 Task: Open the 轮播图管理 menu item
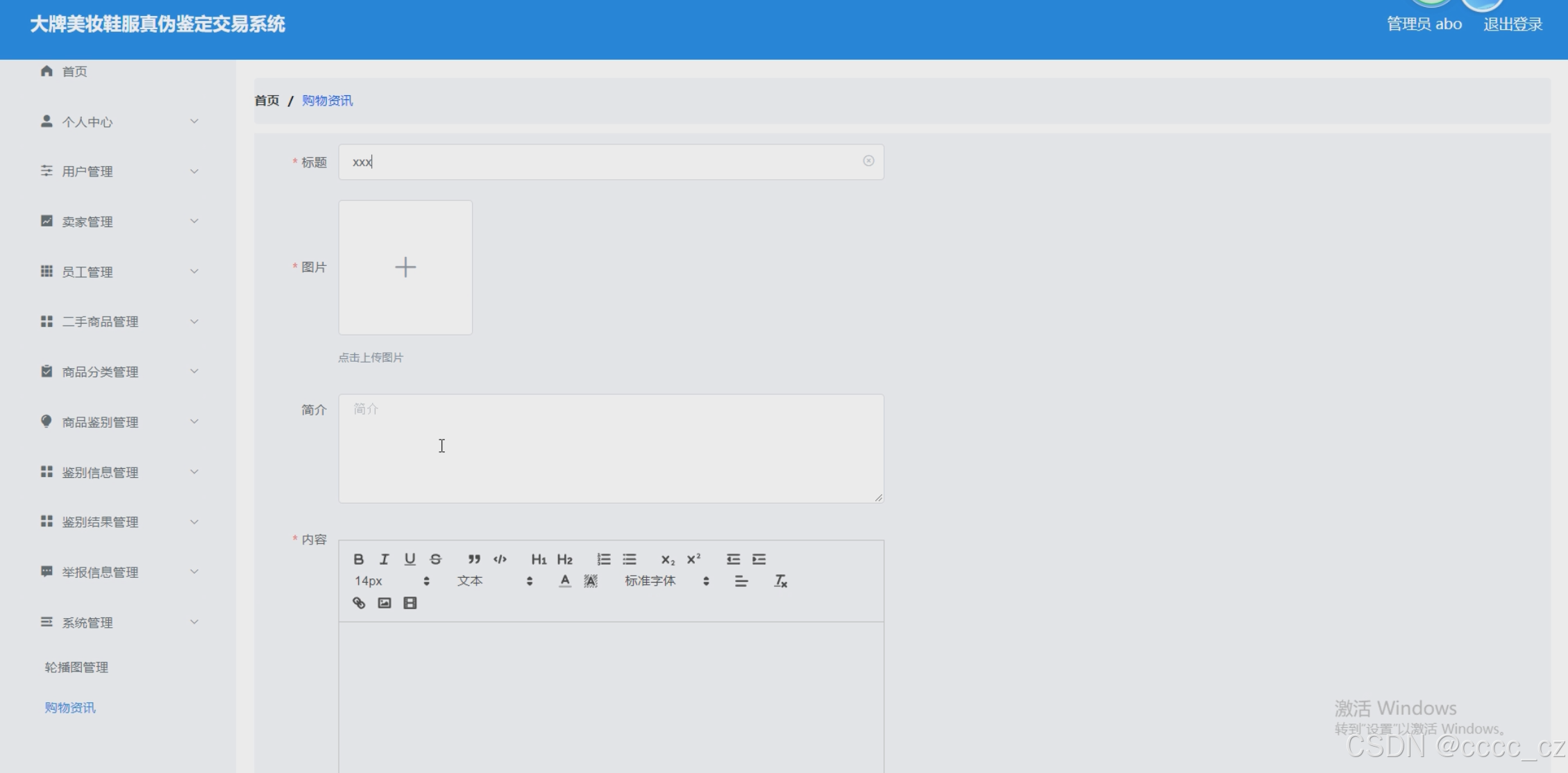pyautogui.click(x=76, y=667)
